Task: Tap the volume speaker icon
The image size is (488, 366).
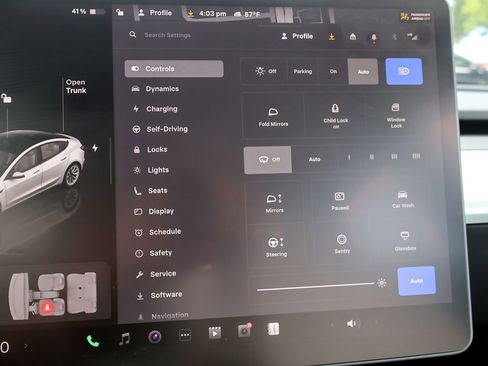Action: [352, 323]
